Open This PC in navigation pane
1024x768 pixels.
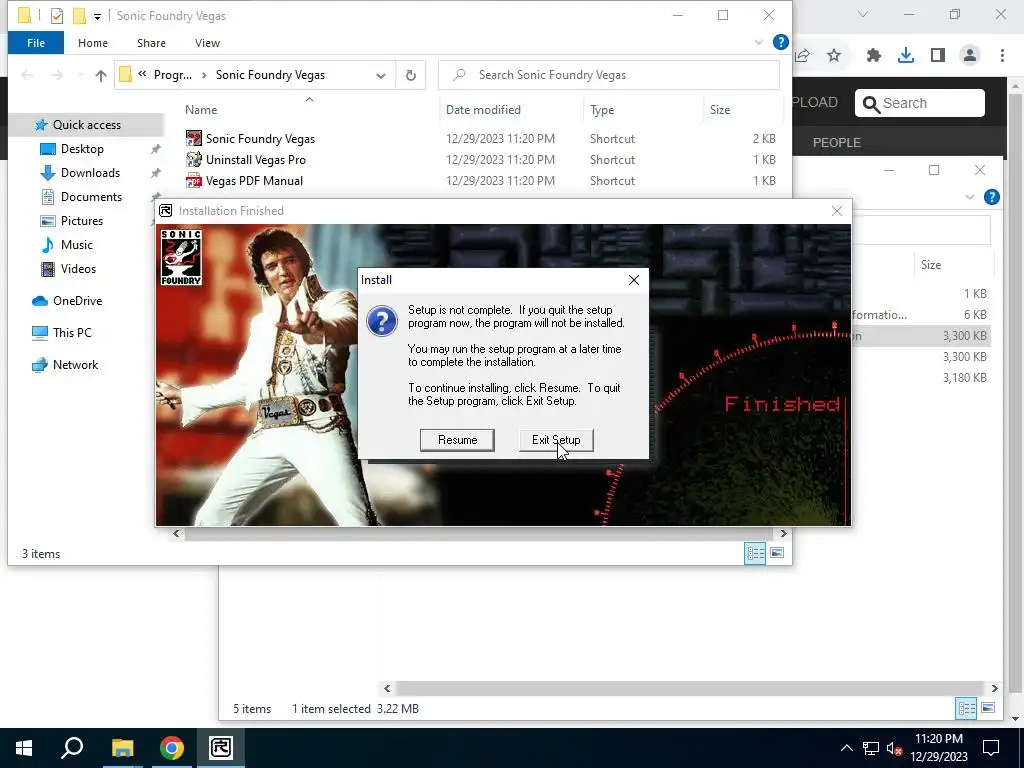pyautogui.click(x=72, y=333)
